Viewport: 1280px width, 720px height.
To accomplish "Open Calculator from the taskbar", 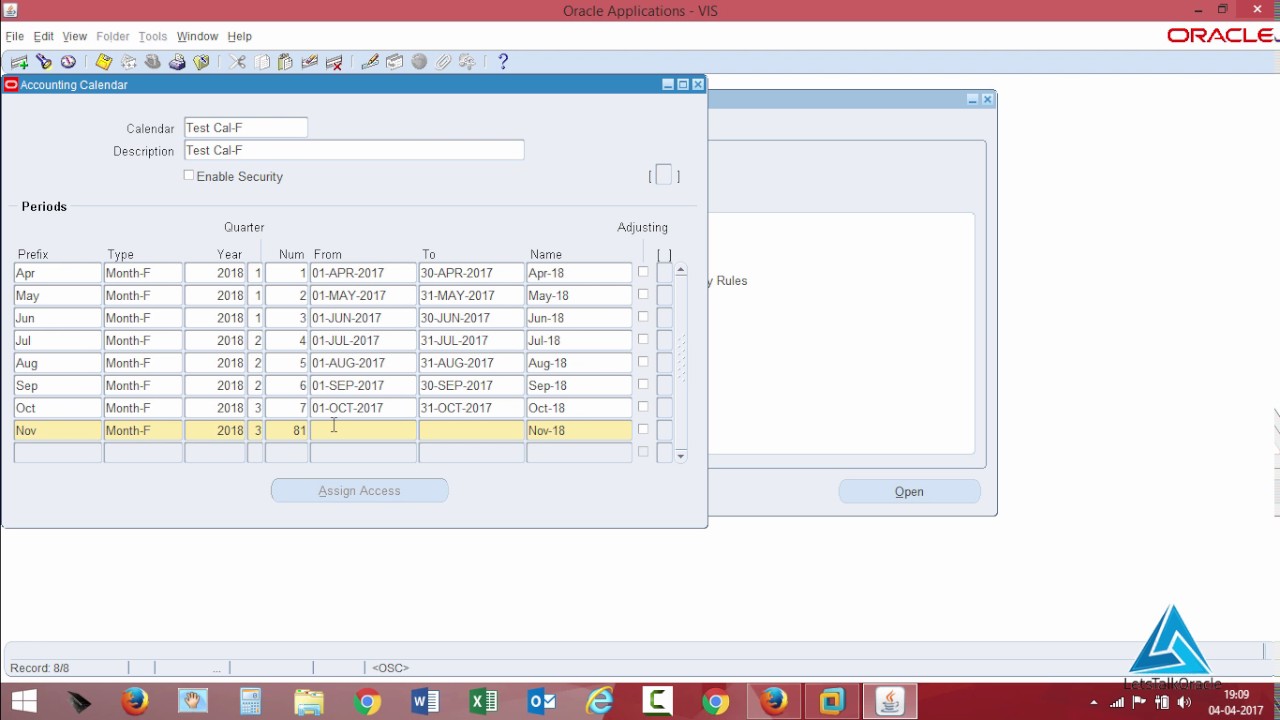I will [251, 702].
